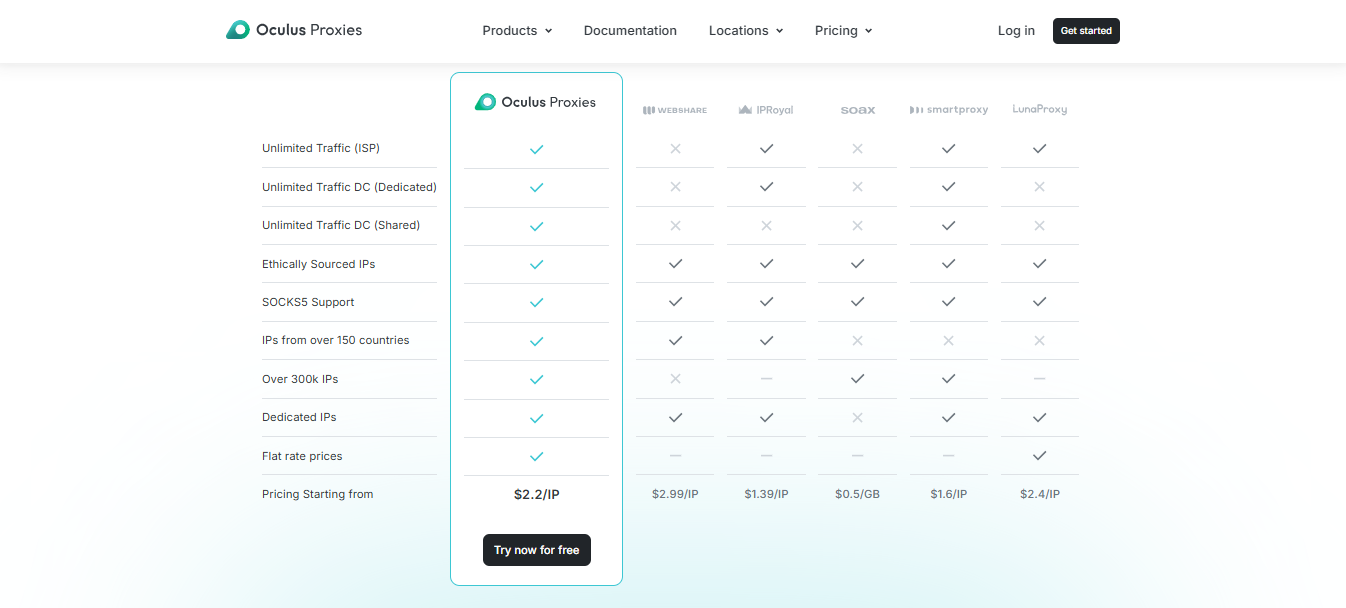Click Oculus checkmark for Unlimited Traffic DC (Dedicated)
The image size is (1346, 608).
pyautogui.click(x=536, y=187)
